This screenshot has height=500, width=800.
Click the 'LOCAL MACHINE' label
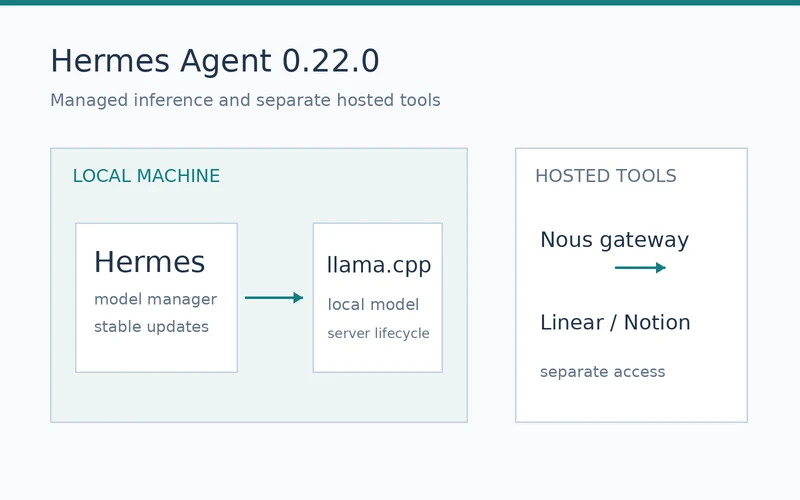pyautogui.click(x=146, y=176)
